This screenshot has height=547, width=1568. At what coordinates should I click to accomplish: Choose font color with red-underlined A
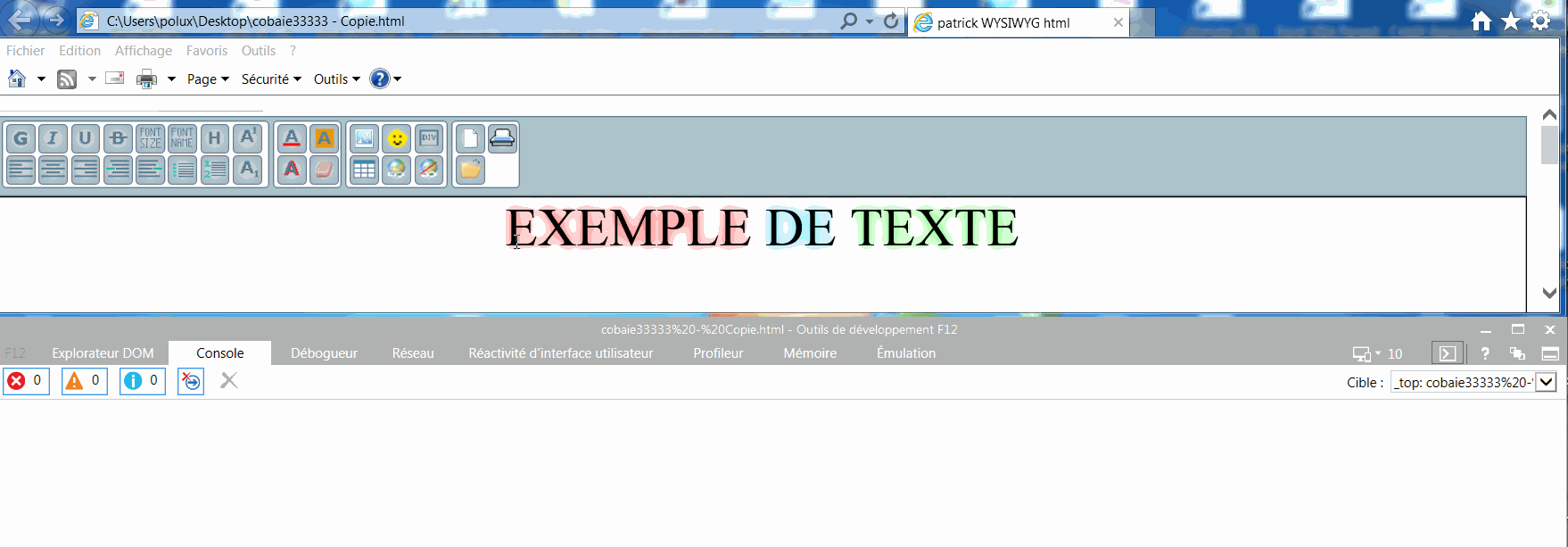point(292,138)
